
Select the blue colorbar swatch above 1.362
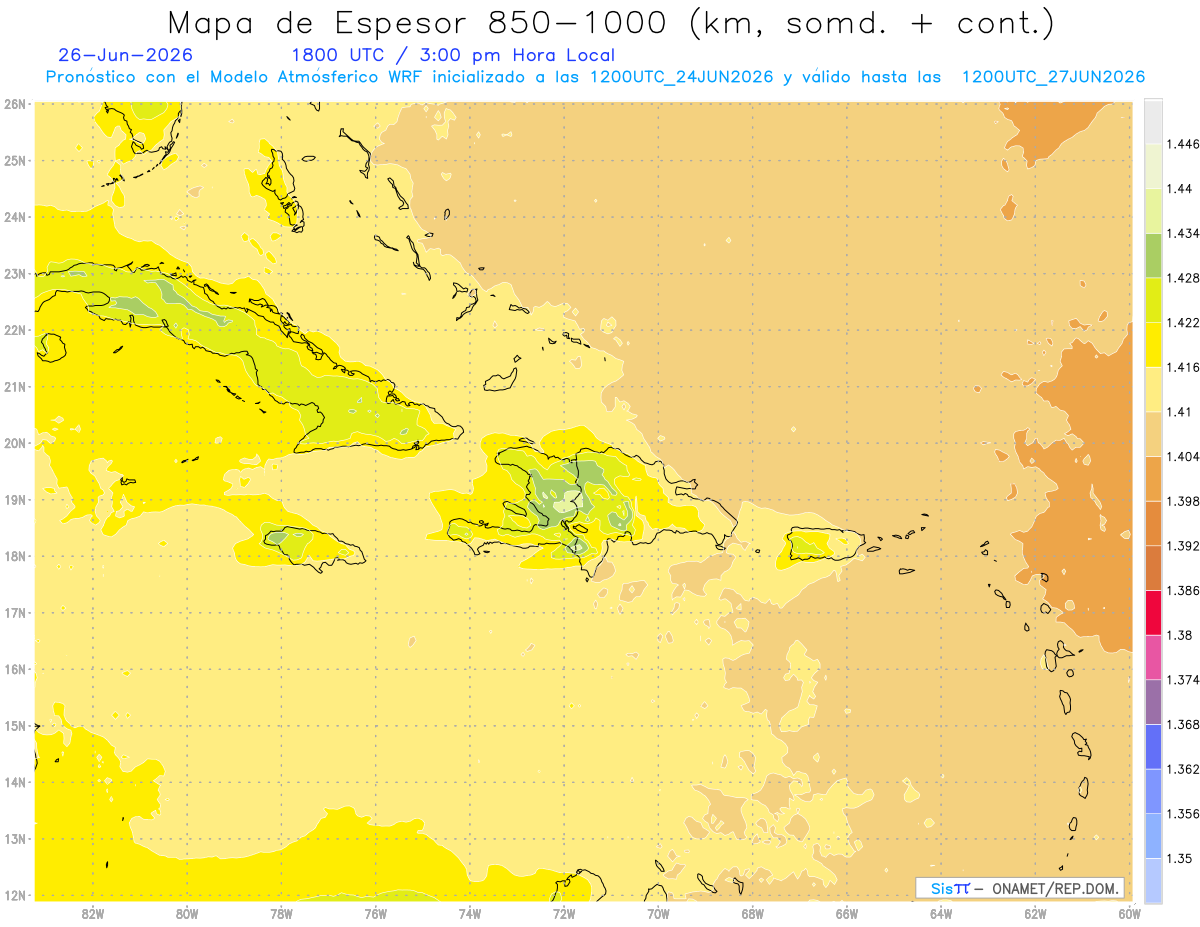point(1153,747)
